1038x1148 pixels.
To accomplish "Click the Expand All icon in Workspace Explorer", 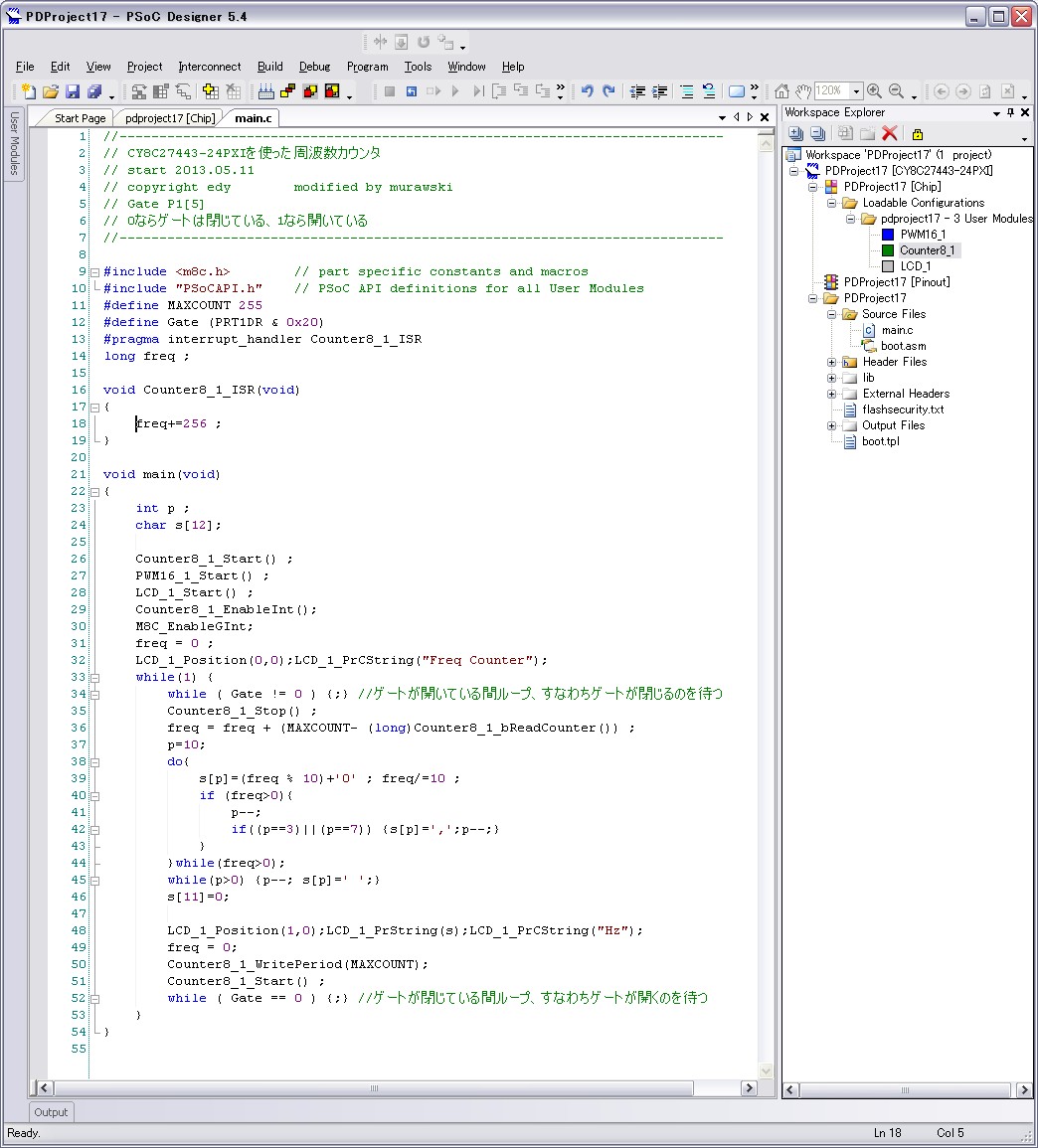I will (x=794, y=133).
